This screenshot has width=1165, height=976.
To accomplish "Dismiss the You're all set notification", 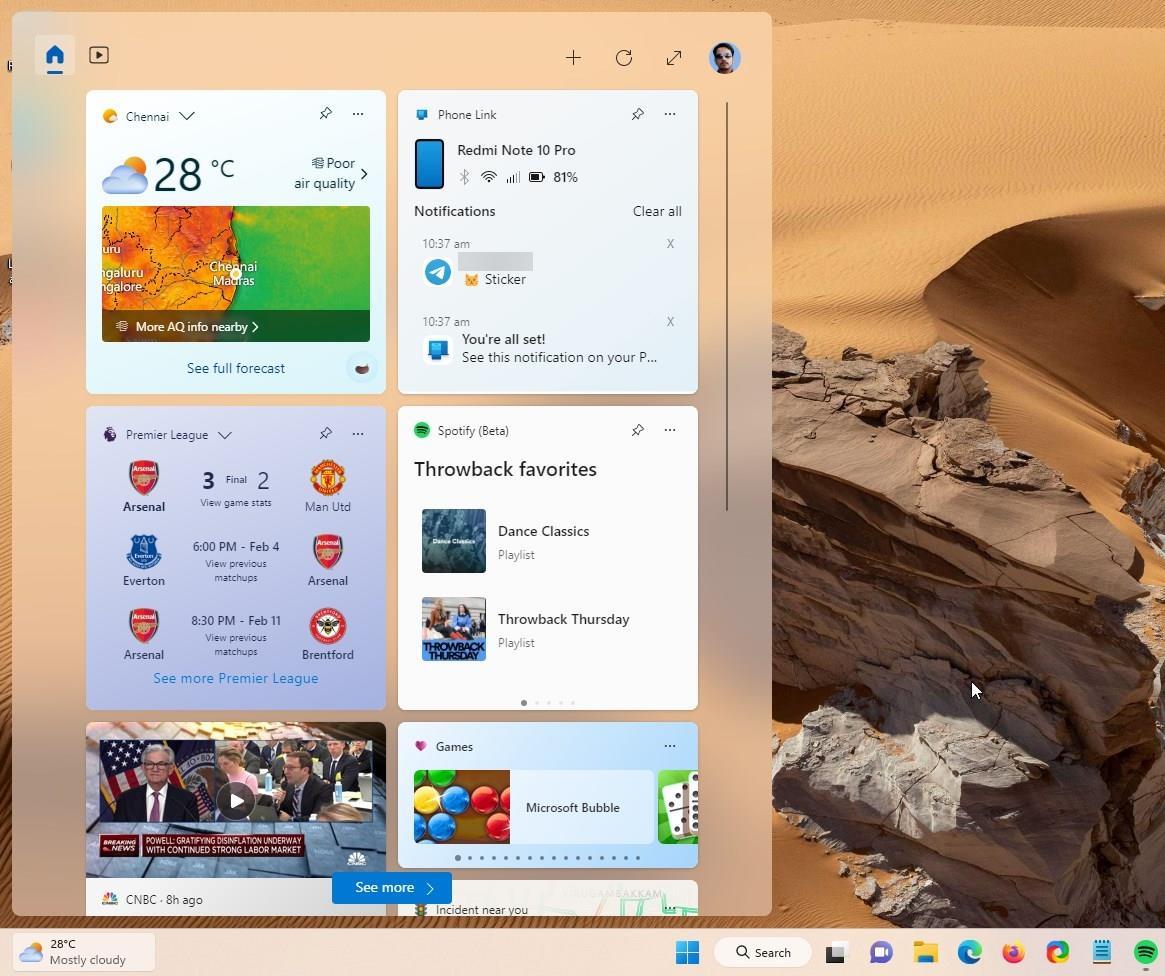I will 670,322.
